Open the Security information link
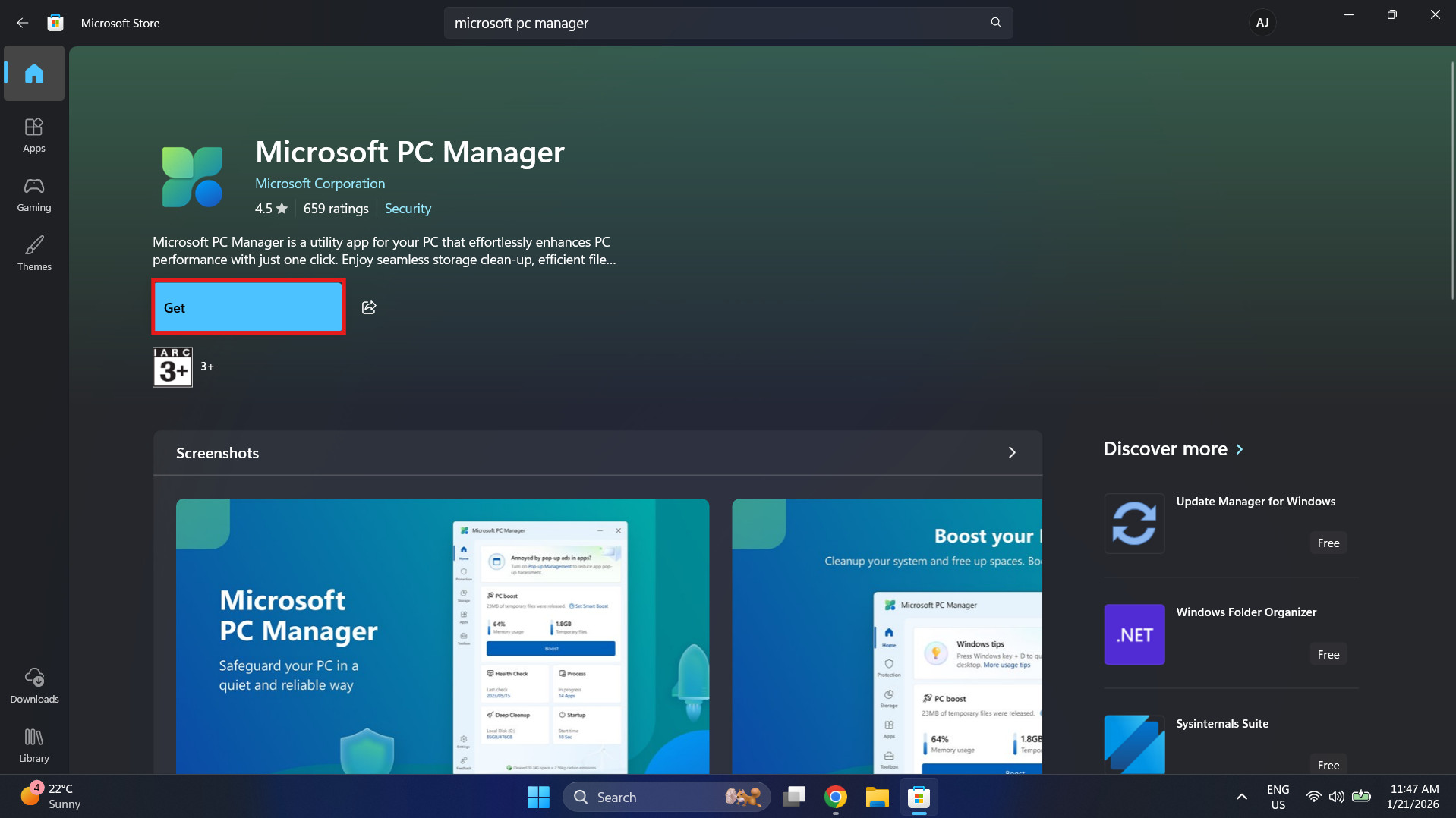This screenshot has height=818, width=1456. pos(408,208)
